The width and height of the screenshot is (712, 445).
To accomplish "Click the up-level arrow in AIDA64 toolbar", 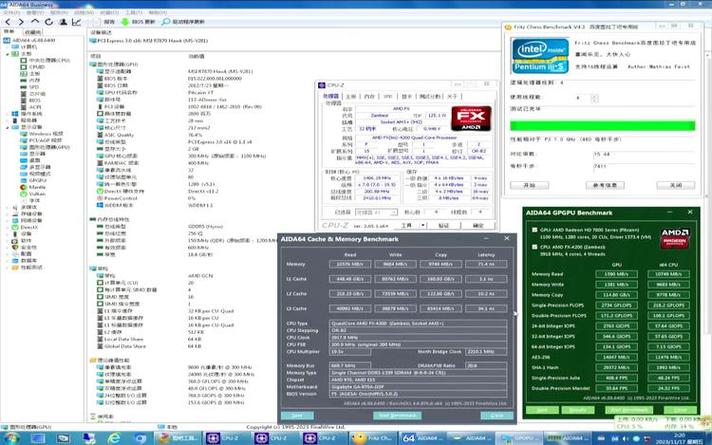I will click(35, 22).
